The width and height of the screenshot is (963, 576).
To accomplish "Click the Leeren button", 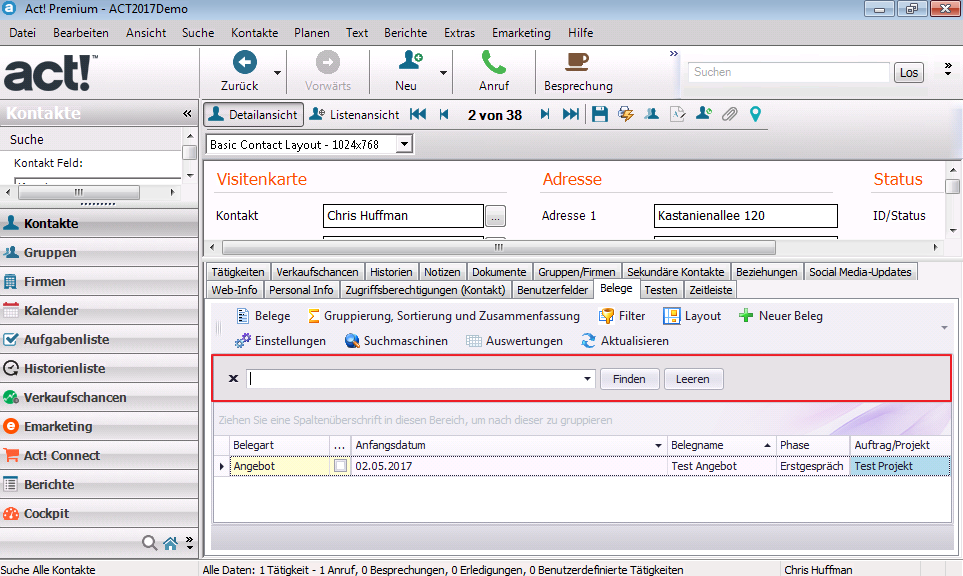I will click(x=693, y=379).
